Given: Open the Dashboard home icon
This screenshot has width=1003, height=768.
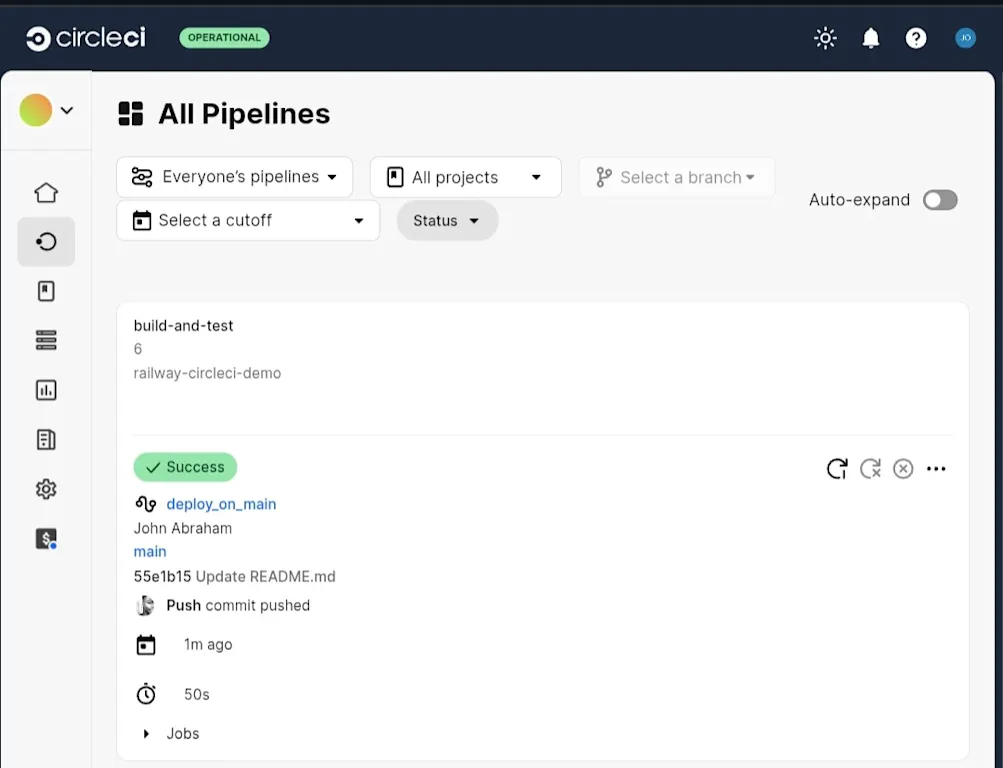Looking at the screenshot, I should tap(45, 191).
